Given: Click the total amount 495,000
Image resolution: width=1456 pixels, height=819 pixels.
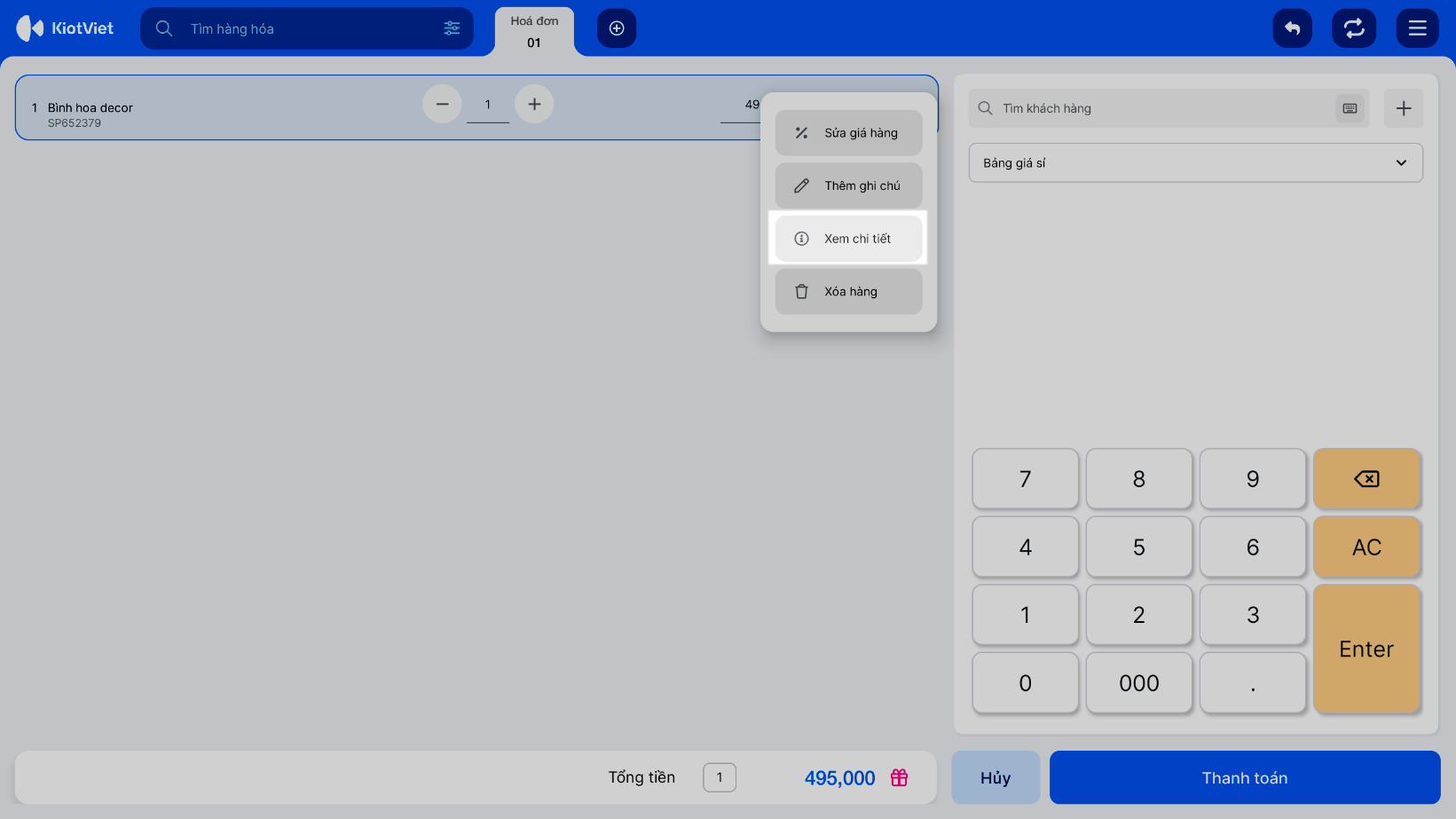Looking at the screenshot, I should click(x=839, y=778).
